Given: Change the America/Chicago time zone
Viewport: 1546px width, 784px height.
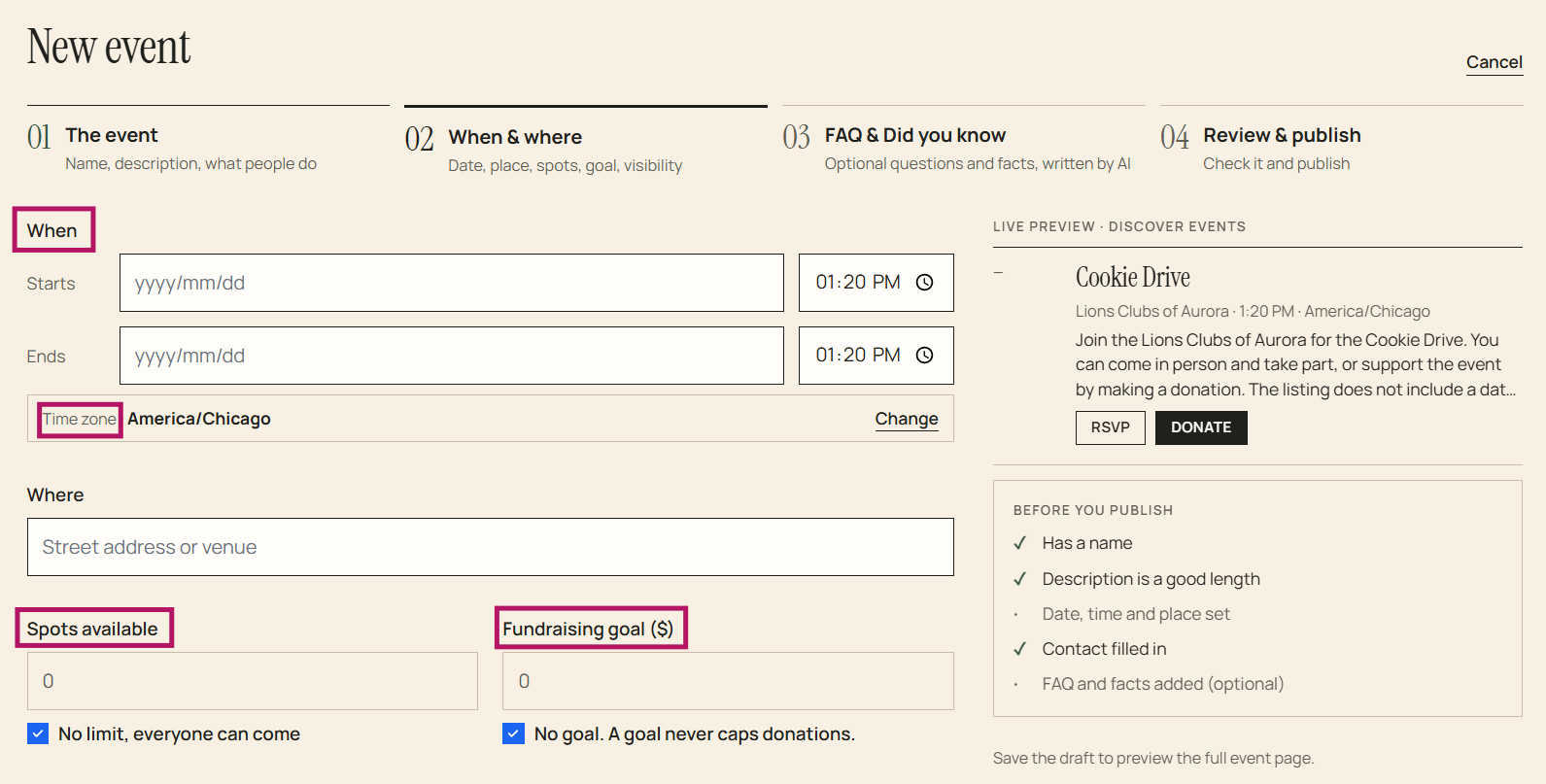Looking at the screenshot, I should [907, 419].
